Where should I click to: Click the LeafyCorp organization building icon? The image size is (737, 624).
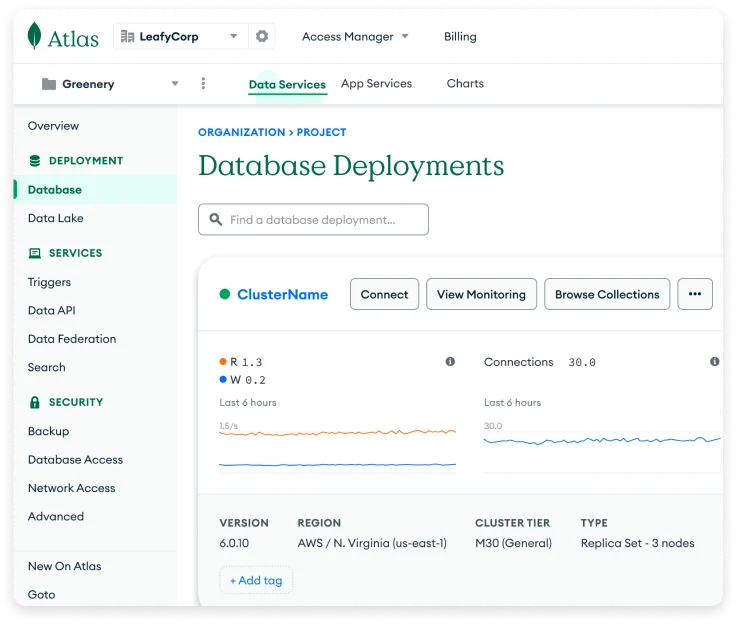127,36
